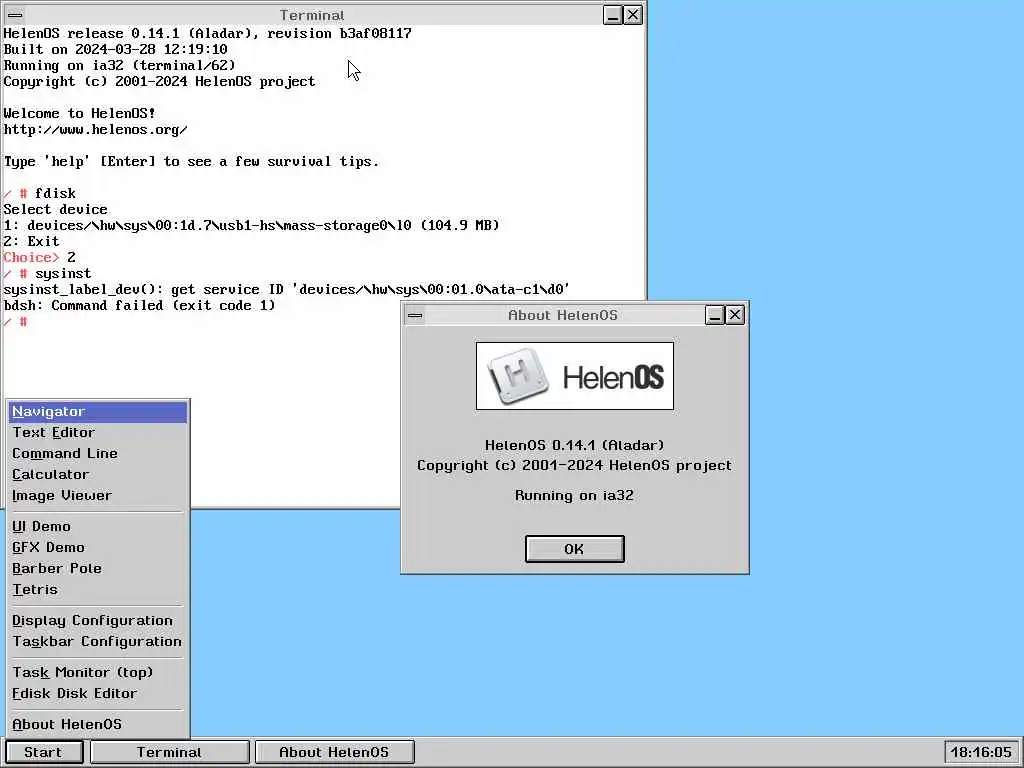Launch Text Editor from Start menu
Screen dimensions: 1024x768
coord(98,432)
